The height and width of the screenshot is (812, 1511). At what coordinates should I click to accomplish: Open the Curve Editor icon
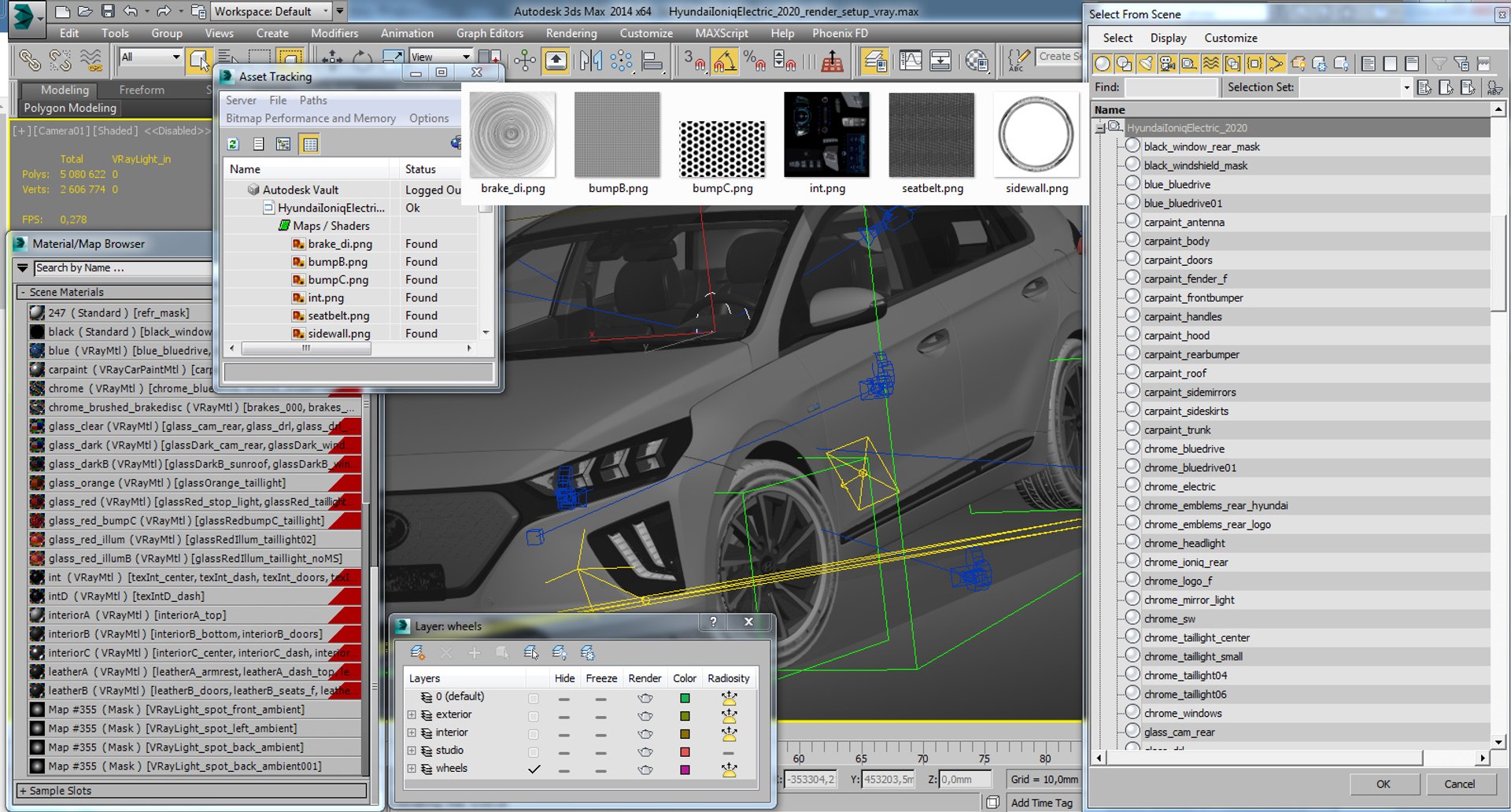pos(911,61)
